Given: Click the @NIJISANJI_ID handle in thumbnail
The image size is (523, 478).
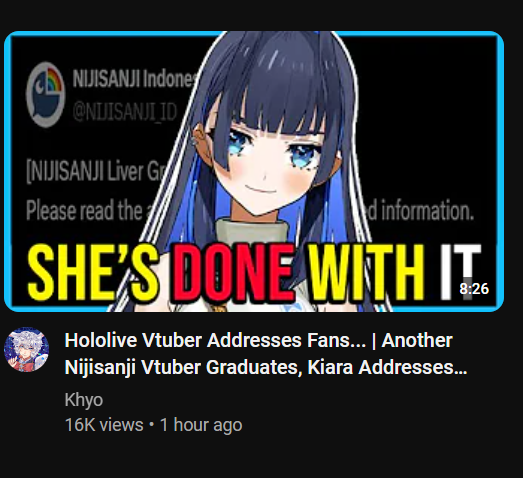Looking at the screenshot, I should (x=125, y=113).
